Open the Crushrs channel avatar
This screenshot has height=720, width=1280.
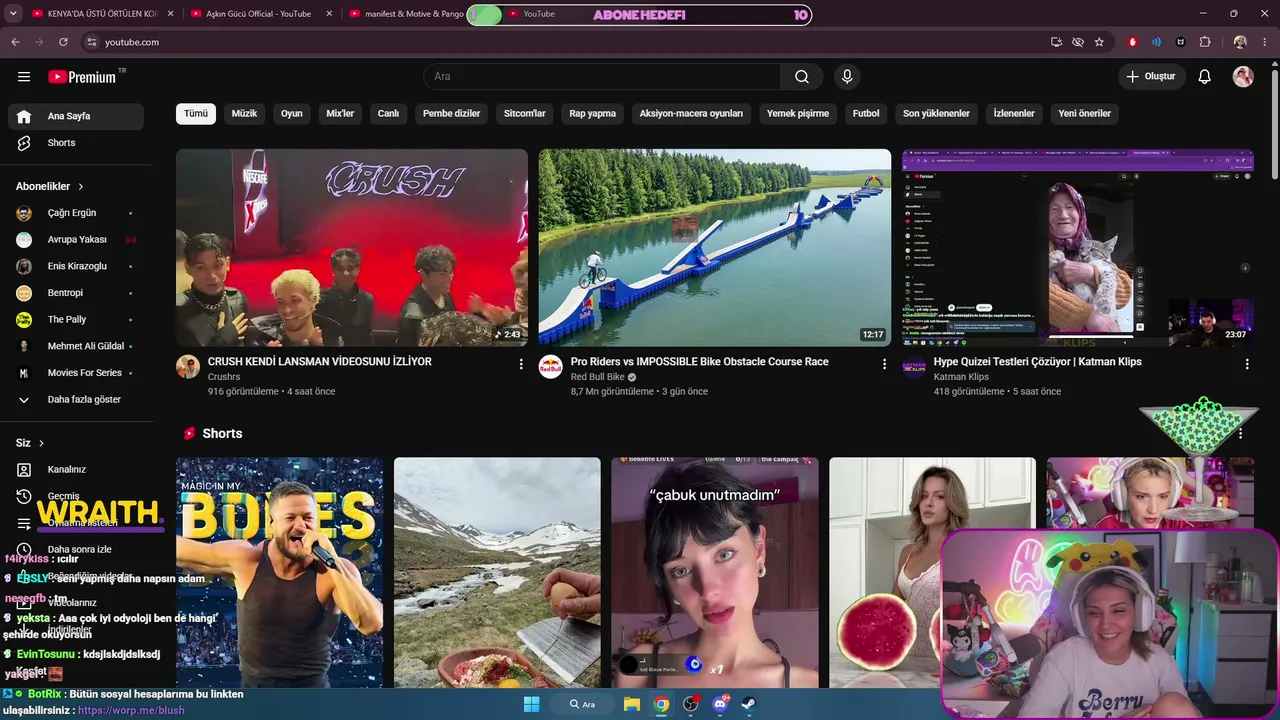click(188, 366)
